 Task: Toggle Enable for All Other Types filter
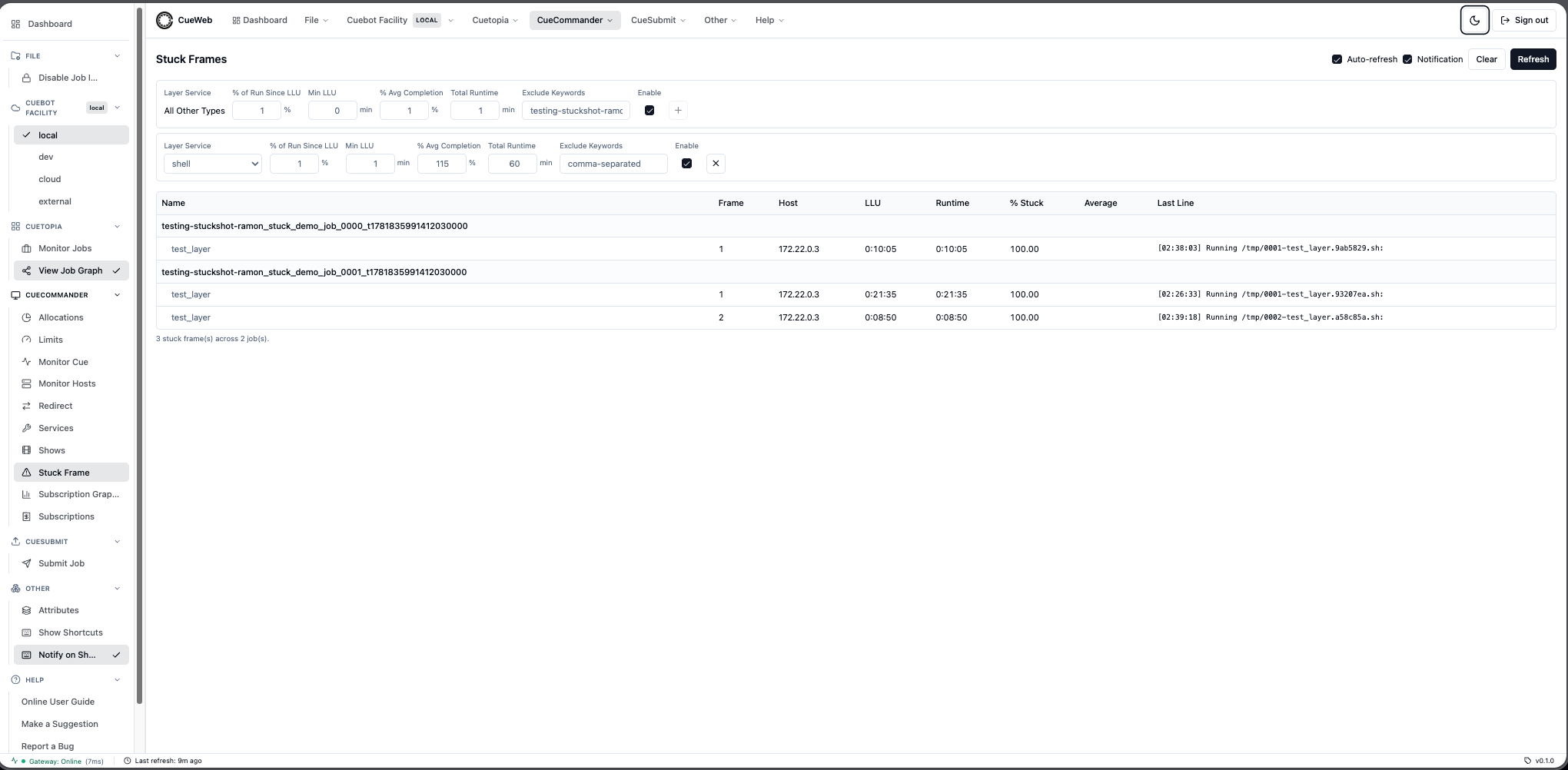[x=649, y=111]
